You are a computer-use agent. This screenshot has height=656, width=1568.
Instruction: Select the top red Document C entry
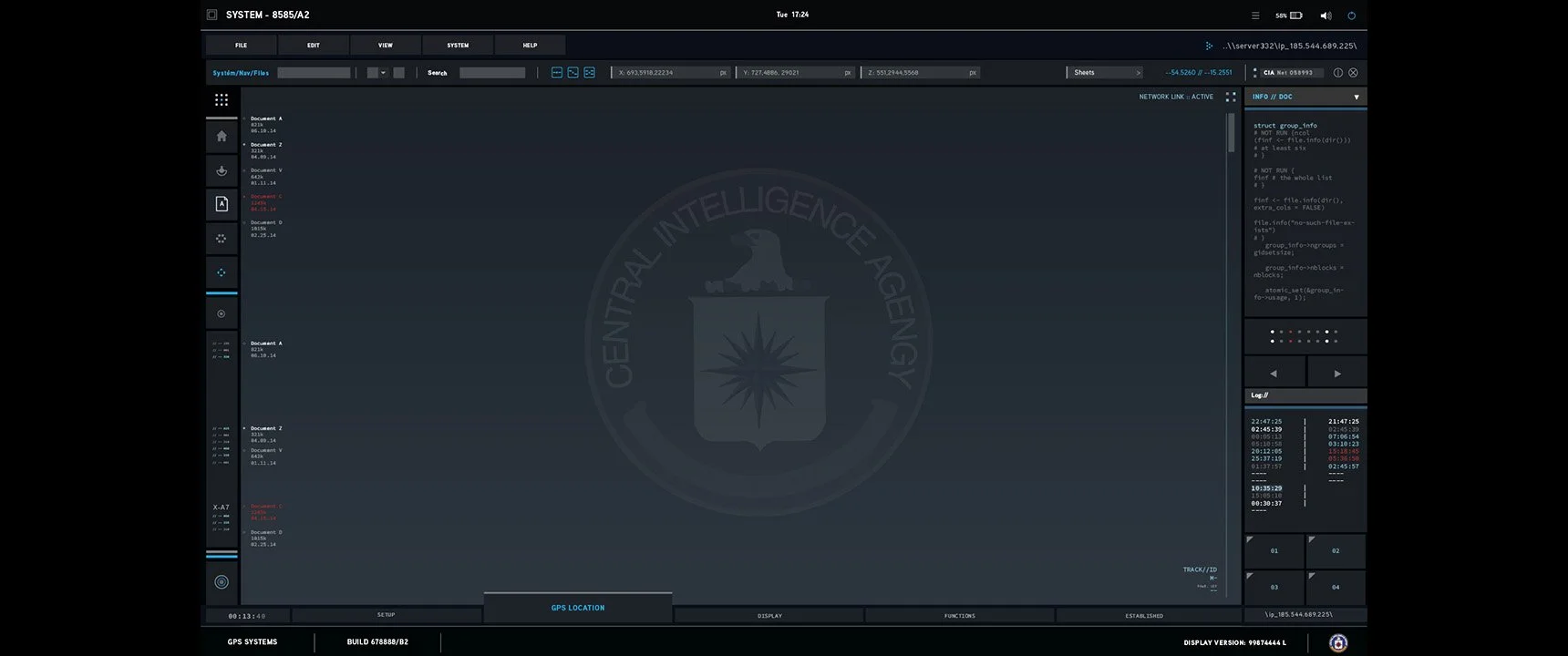(266, 202)
